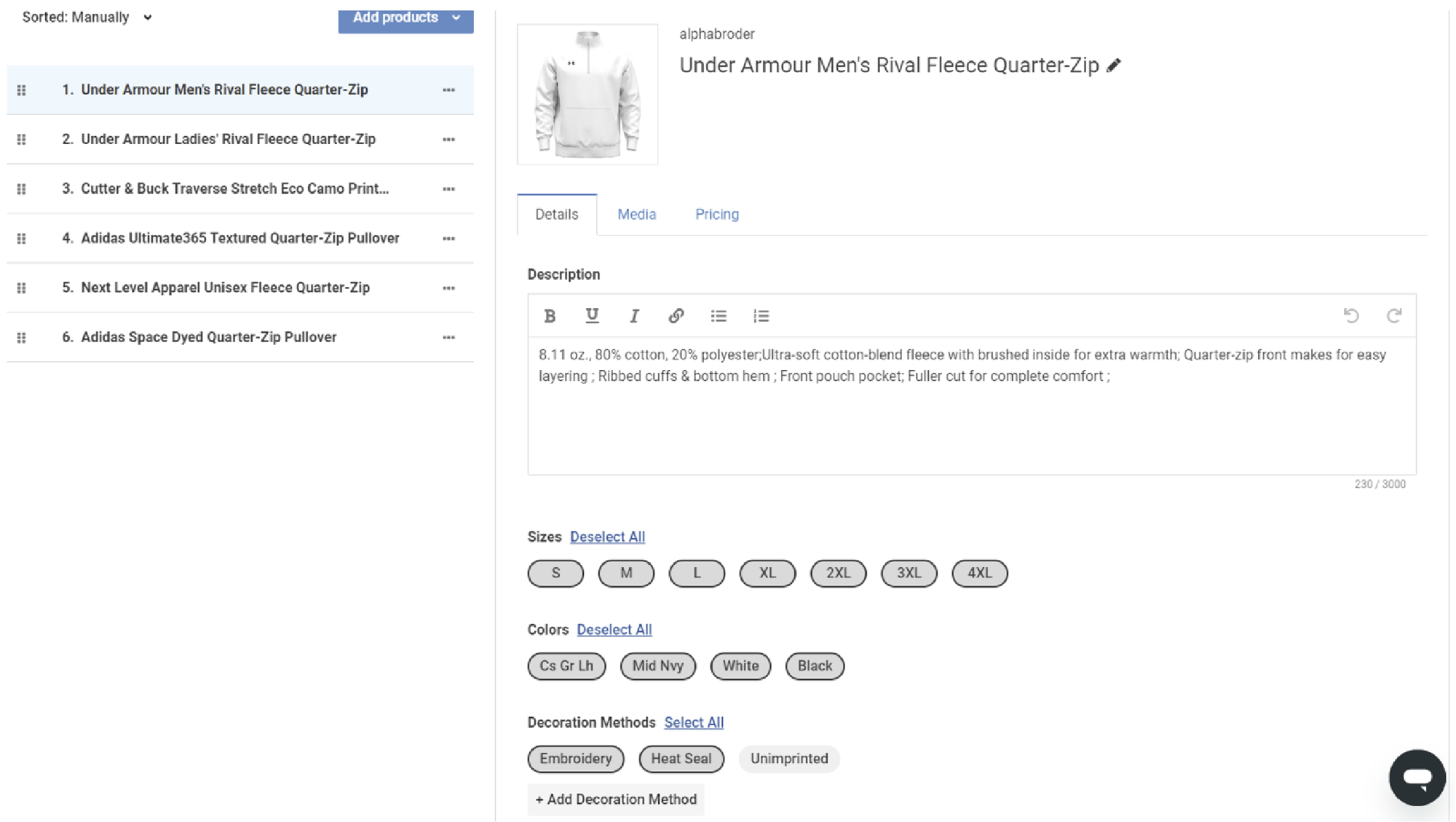Enable Unimprinted decoration method
The image size is (1456, 822).
789,759
